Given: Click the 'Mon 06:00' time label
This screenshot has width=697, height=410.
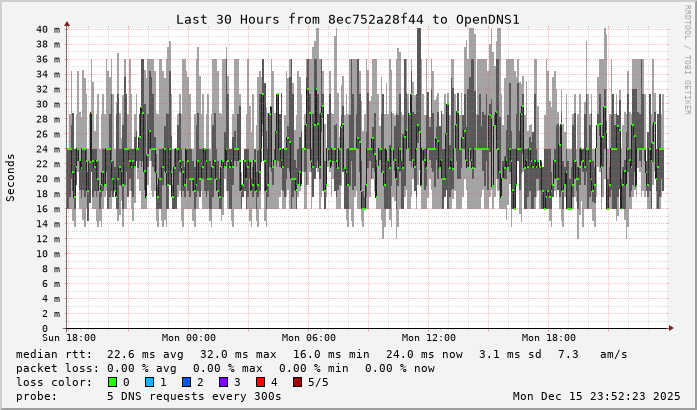Looking at the screenshot, I should tap(308, 338).
